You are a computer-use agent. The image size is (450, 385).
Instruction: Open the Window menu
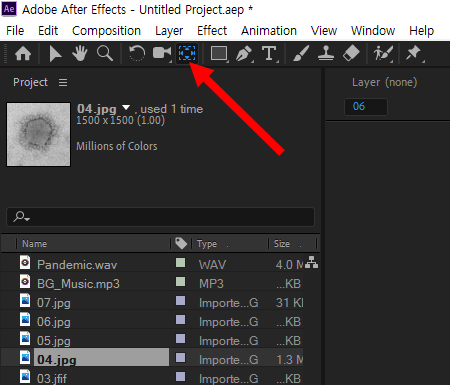[373, 31]
